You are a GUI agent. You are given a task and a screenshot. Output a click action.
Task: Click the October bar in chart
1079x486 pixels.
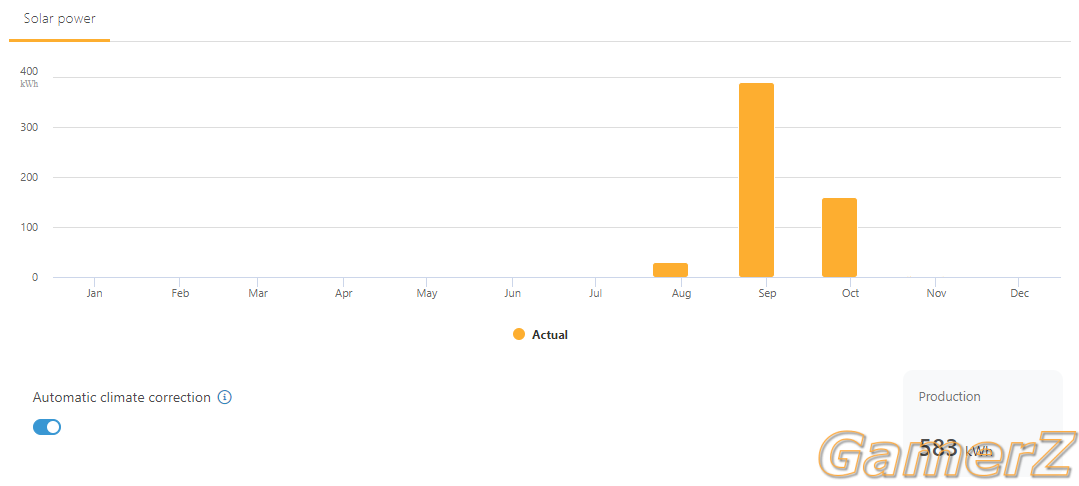(839, 237)
